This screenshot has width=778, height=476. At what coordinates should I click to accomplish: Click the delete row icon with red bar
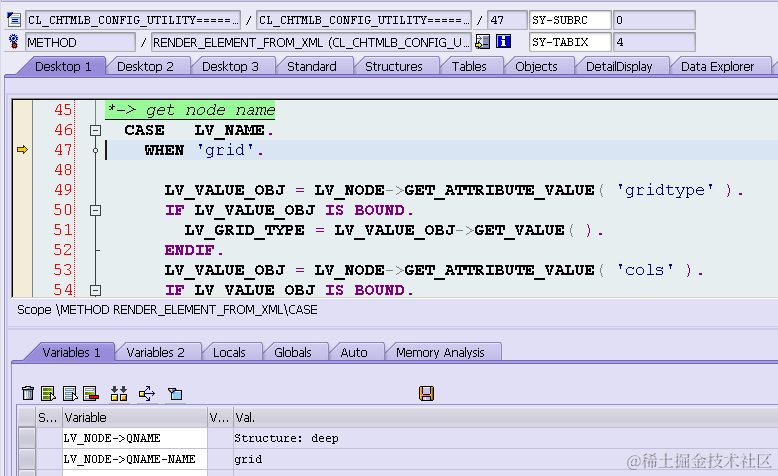pyautogui.click(x=91, y=394)
